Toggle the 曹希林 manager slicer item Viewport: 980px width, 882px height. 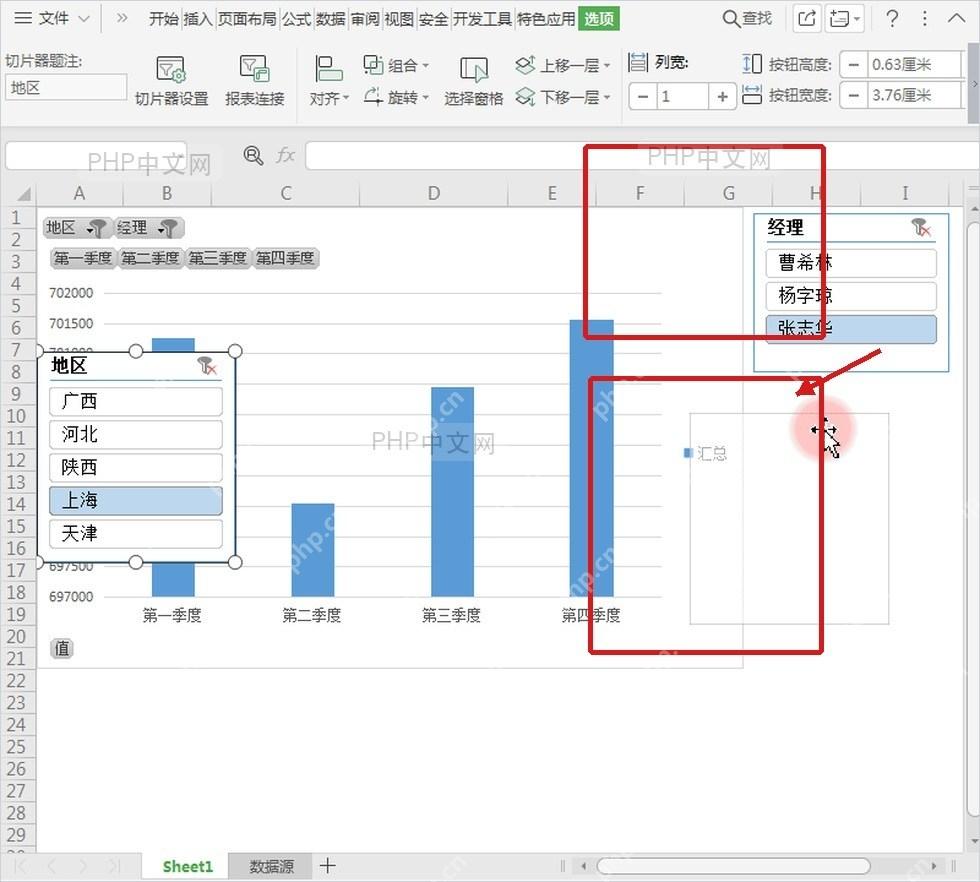851,263
